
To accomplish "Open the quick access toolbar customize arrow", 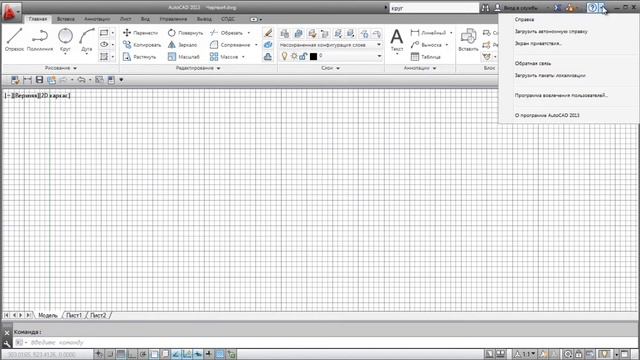I will coord(121,80).
